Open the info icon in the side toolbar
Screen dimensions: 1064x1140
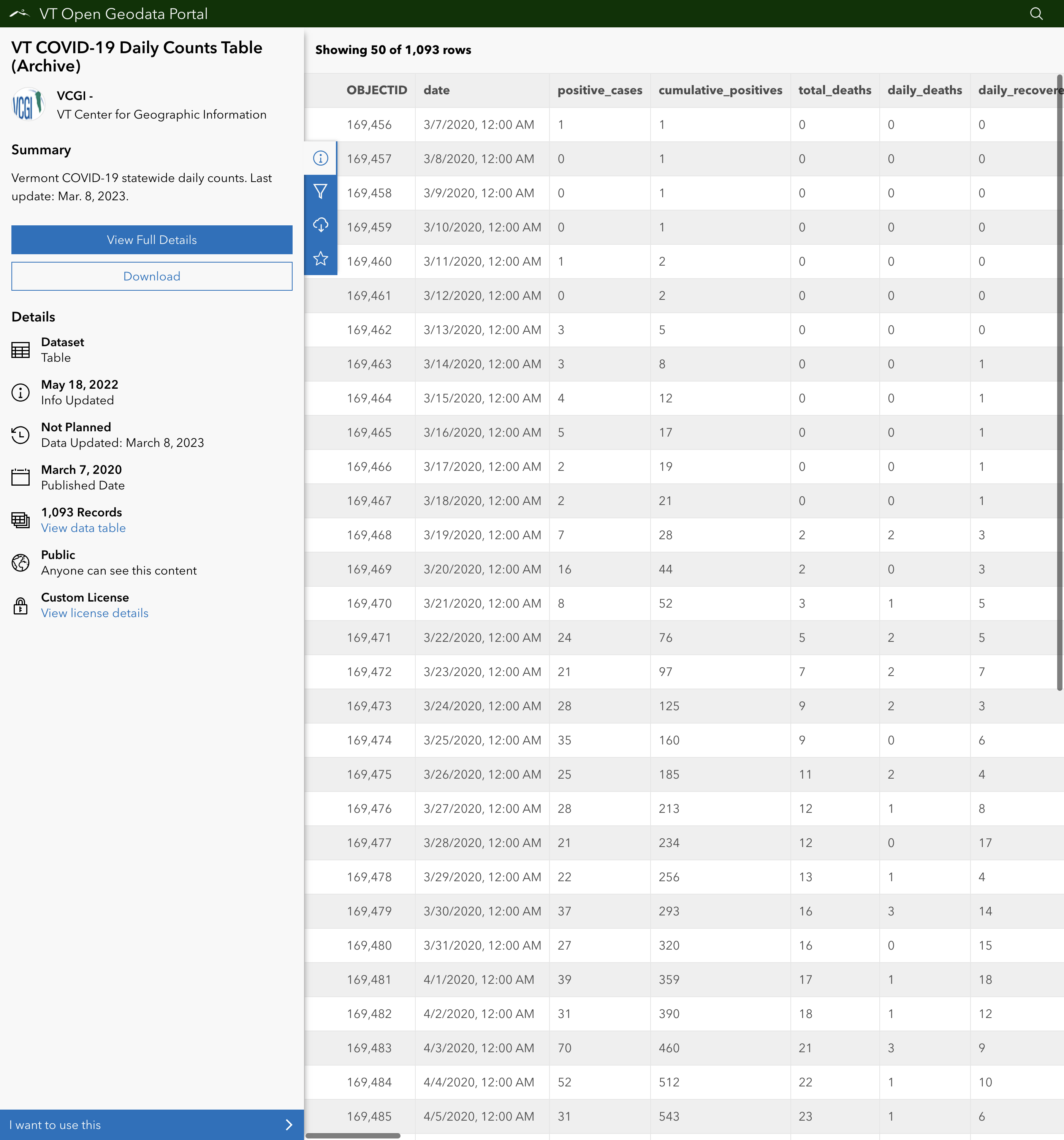tap(321, 158)
